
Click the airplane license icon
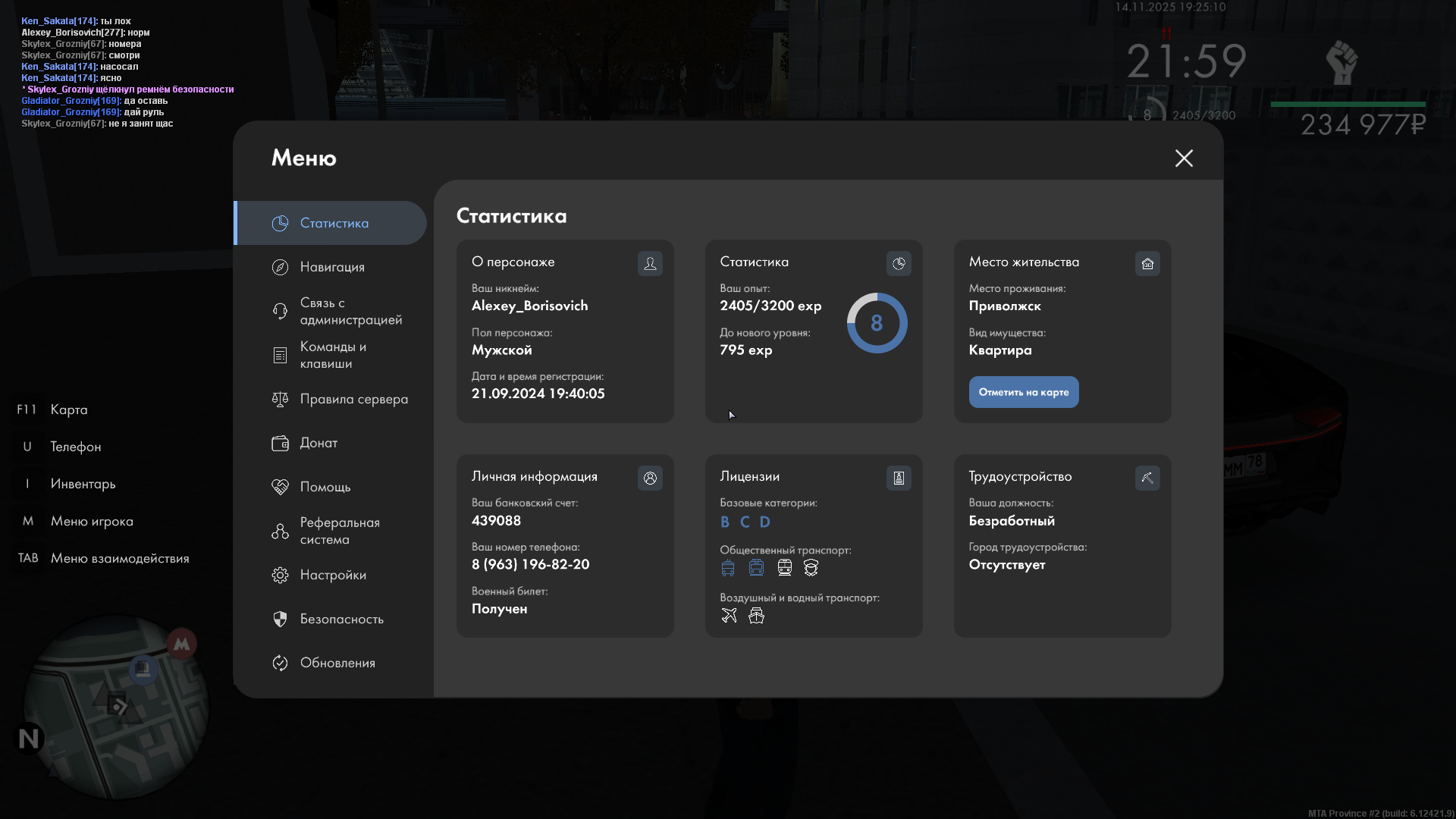[729, 615]
